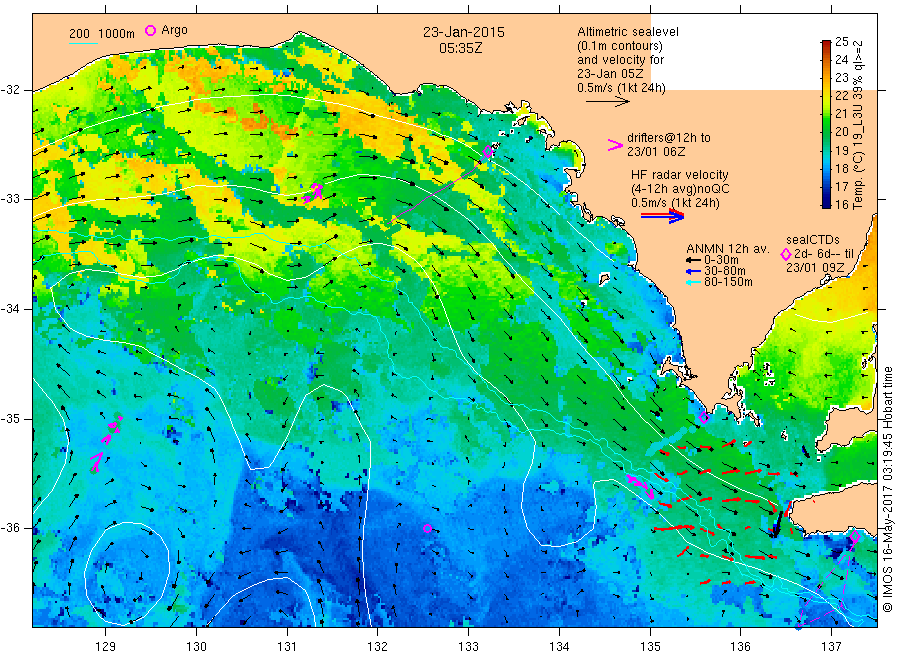Click the 'ANMN 12h av.' legend heading

[x=728, y=249]
